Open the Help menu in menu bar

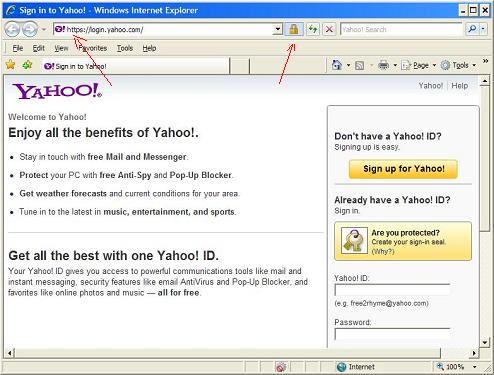coord(149,48)
